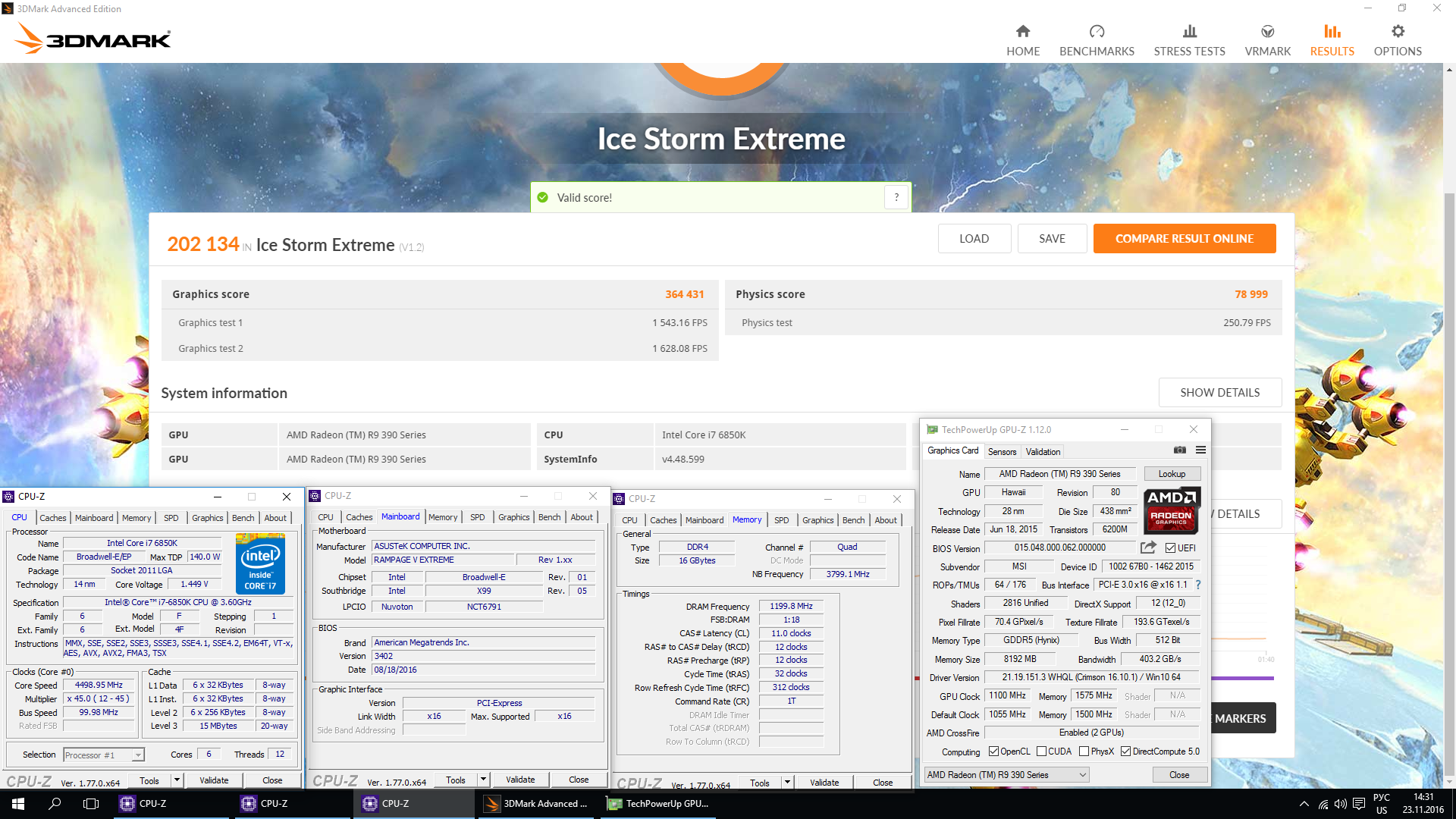Click Close button in GPU-Z window

click(1178, 775)
